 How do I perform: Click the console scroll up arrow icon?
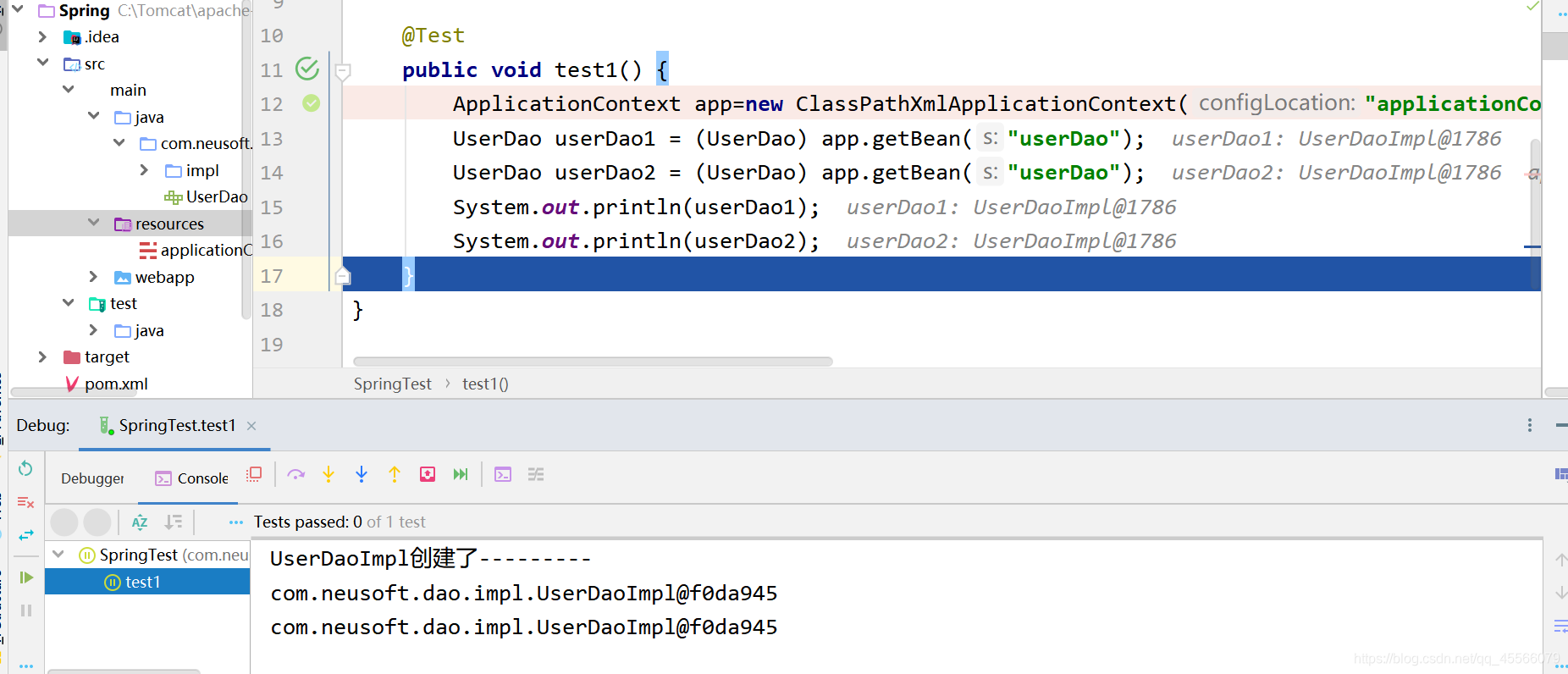tap(1561, 560)
